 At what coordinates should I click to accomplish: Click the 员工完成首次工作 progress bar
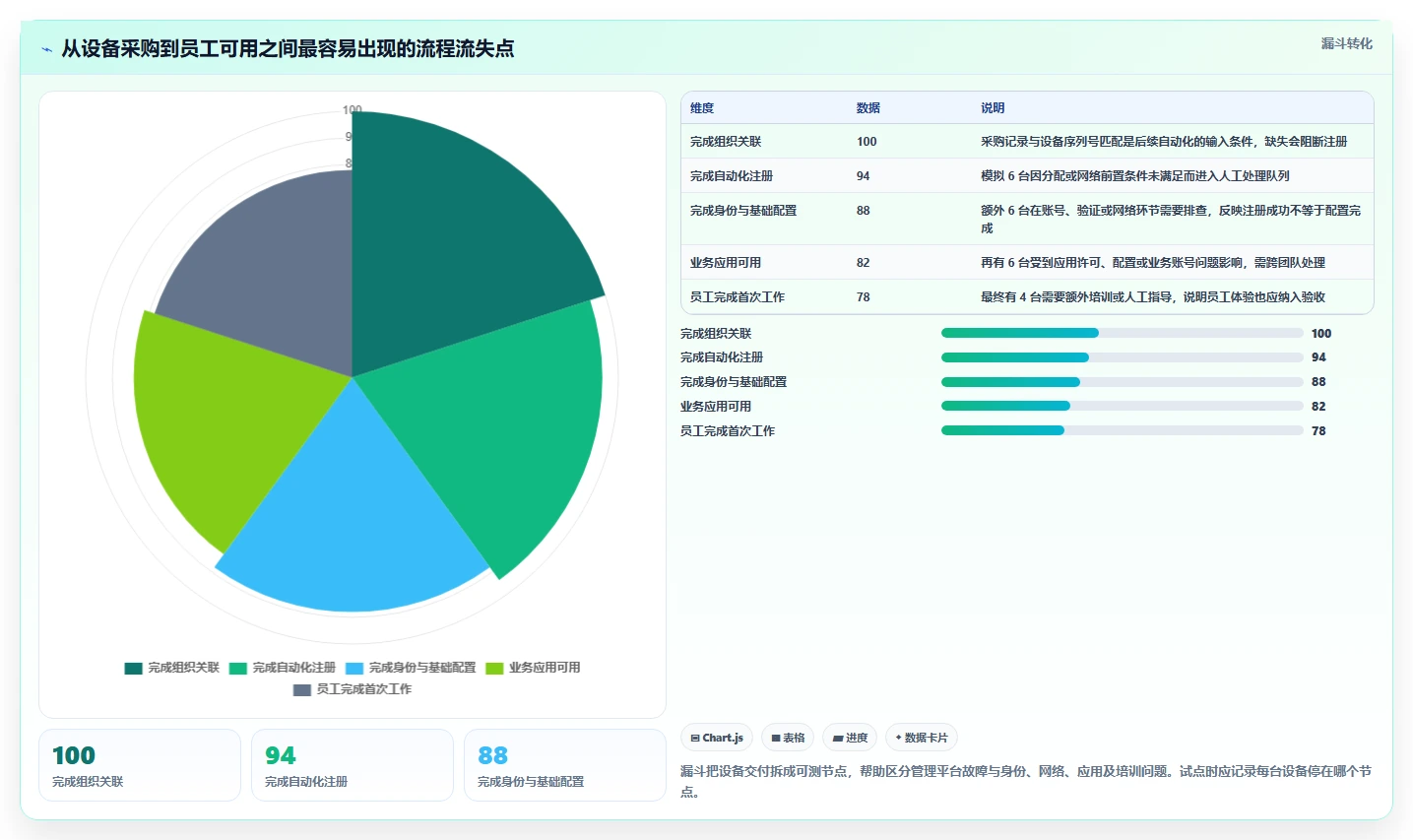pyautogui.click(x=1123, y=430)
